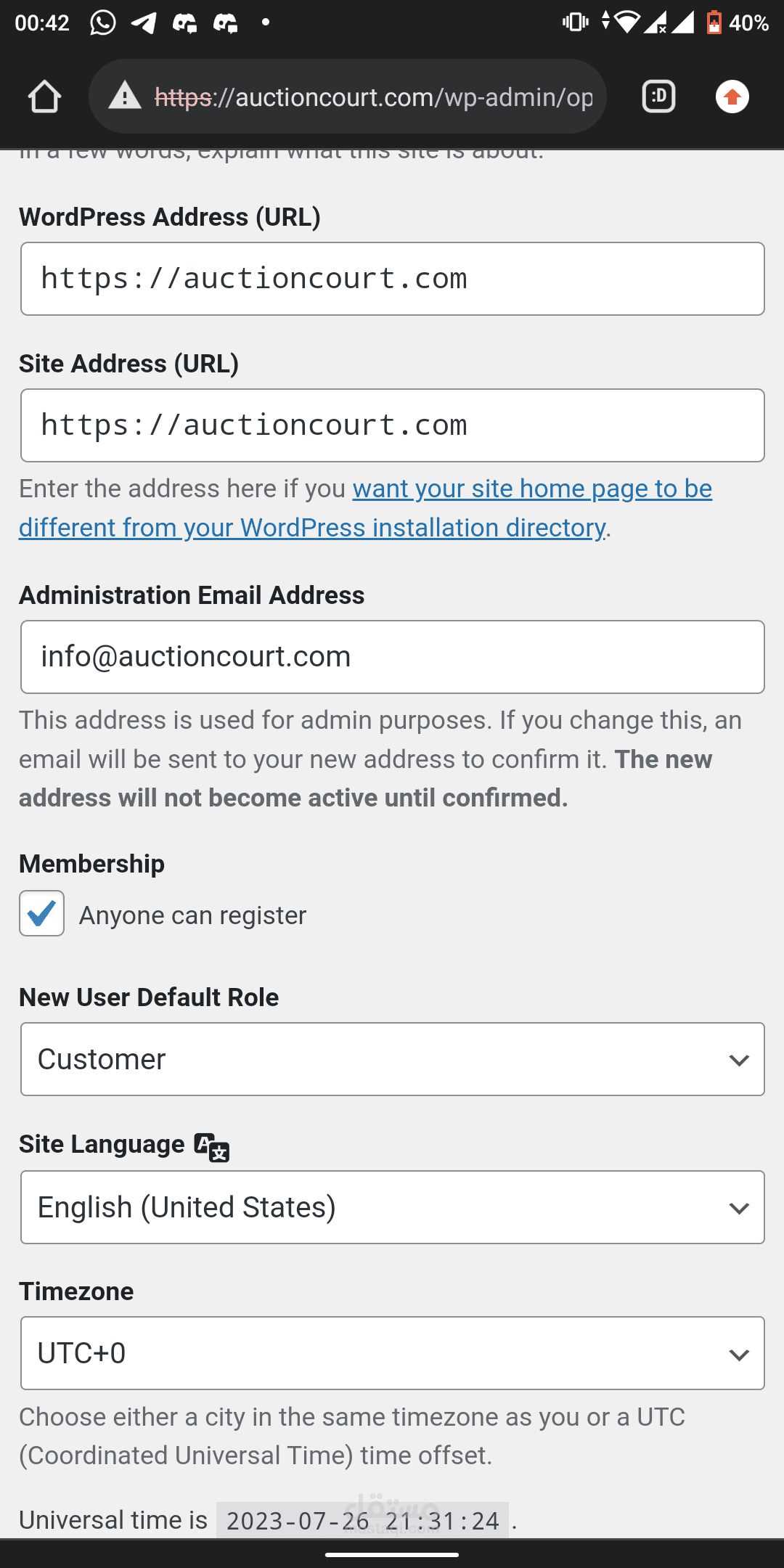The image size is (784, 1568).
Task: Tap the Anyone can register label
Action: click(192, 915)
